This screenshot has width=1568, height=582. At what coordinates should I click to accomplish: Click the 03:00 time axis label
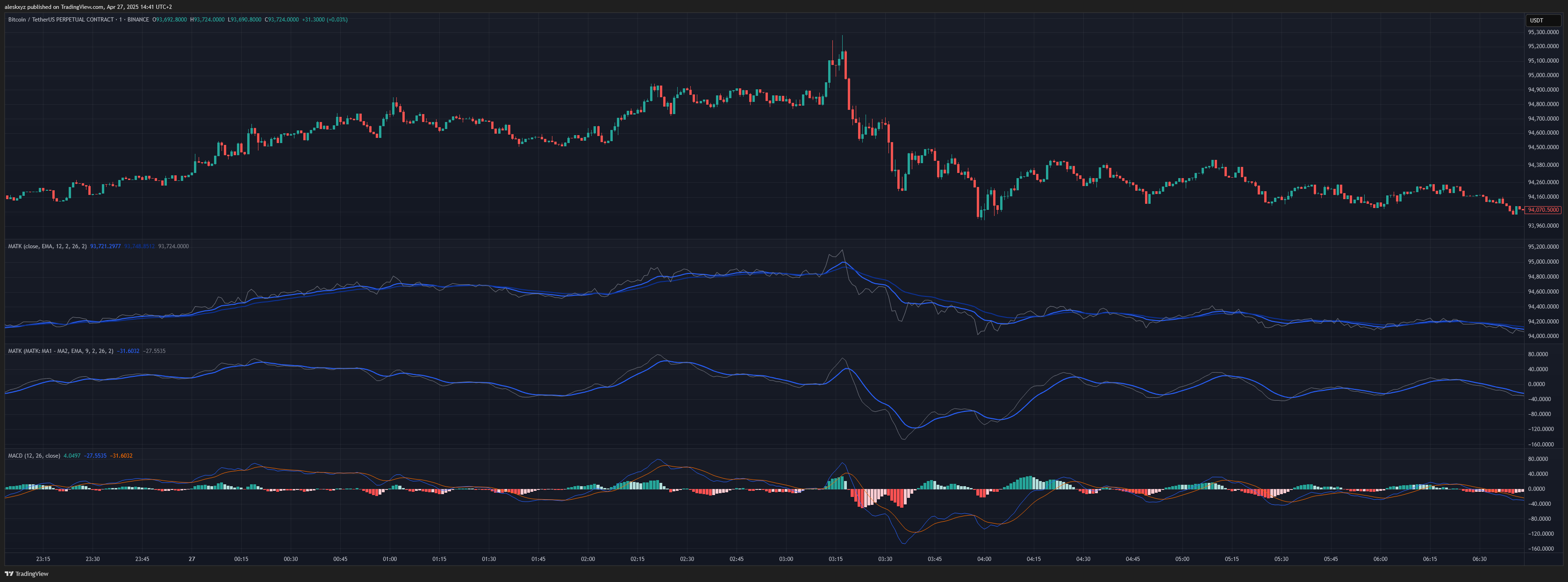click(786, 559)
